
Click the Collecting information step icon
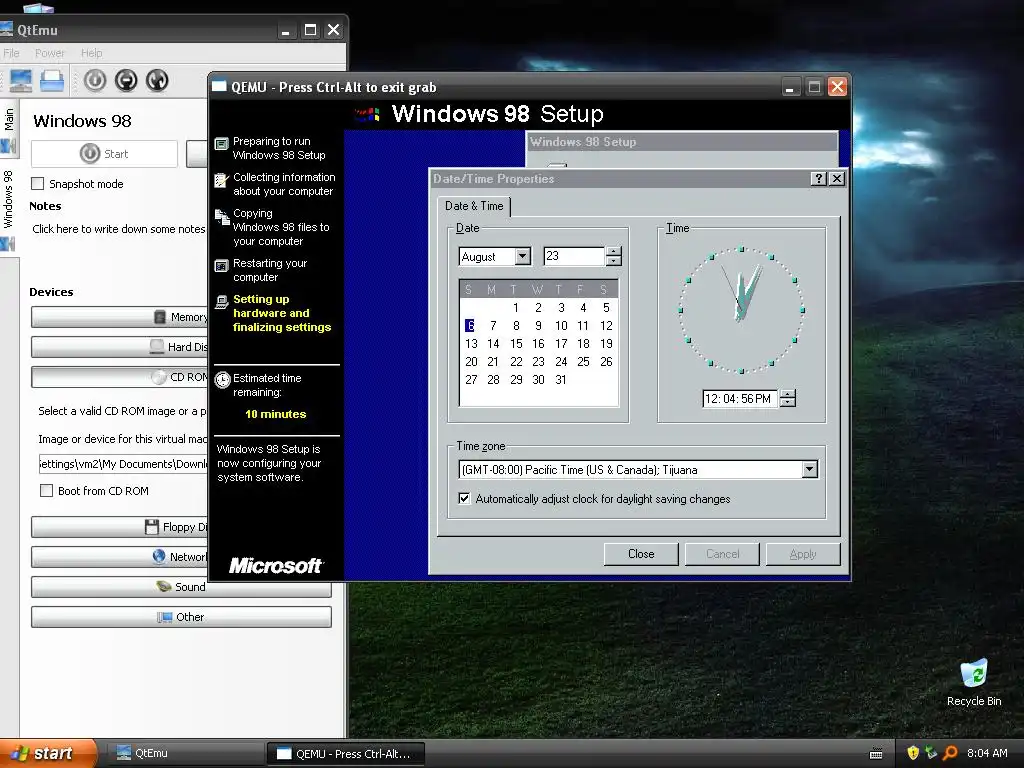222,180
